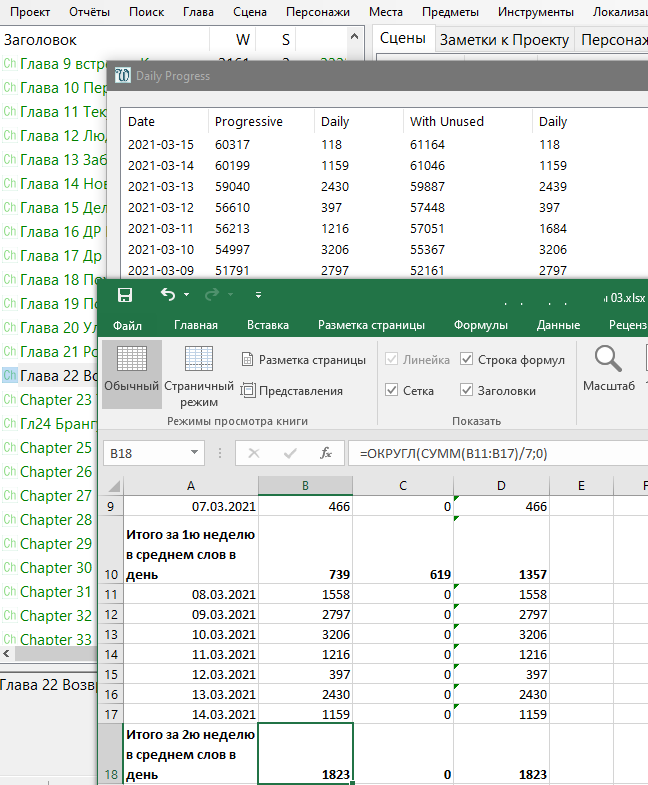Image resolution: width=648 pixels, height=785 pixels.
Task: Switch to Заметки к Проекту tab
Action: 504,40
